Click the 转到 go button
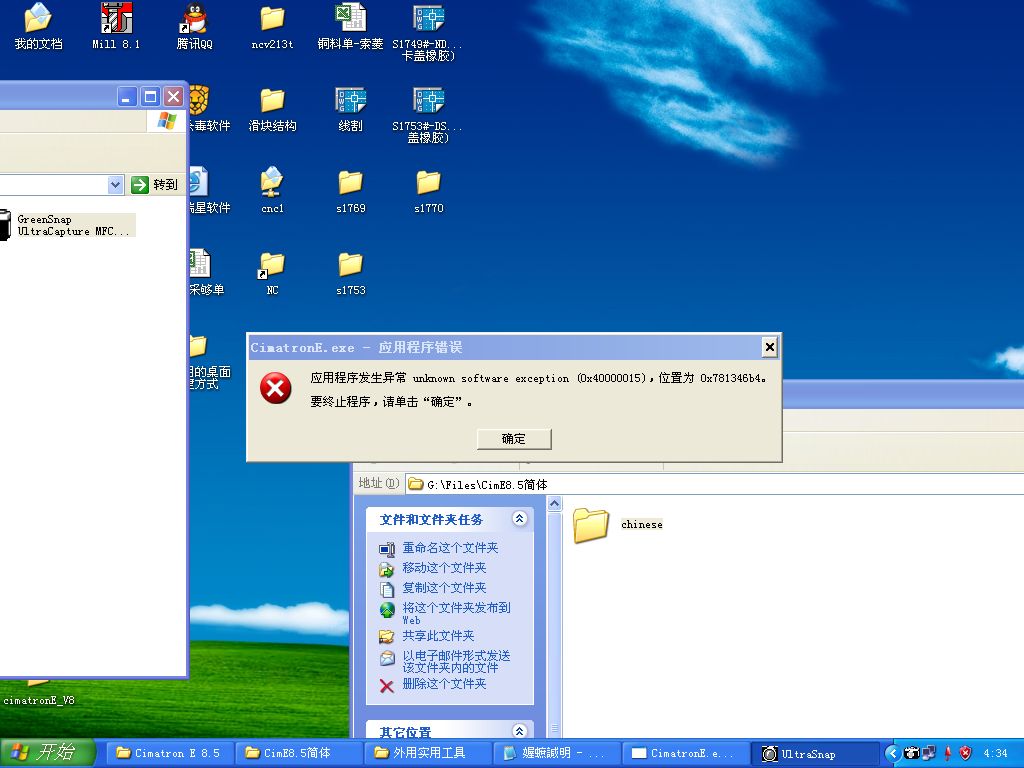The width and height of the screenshot is (1024, 768). pyautogui.click(x=155, y=185)
